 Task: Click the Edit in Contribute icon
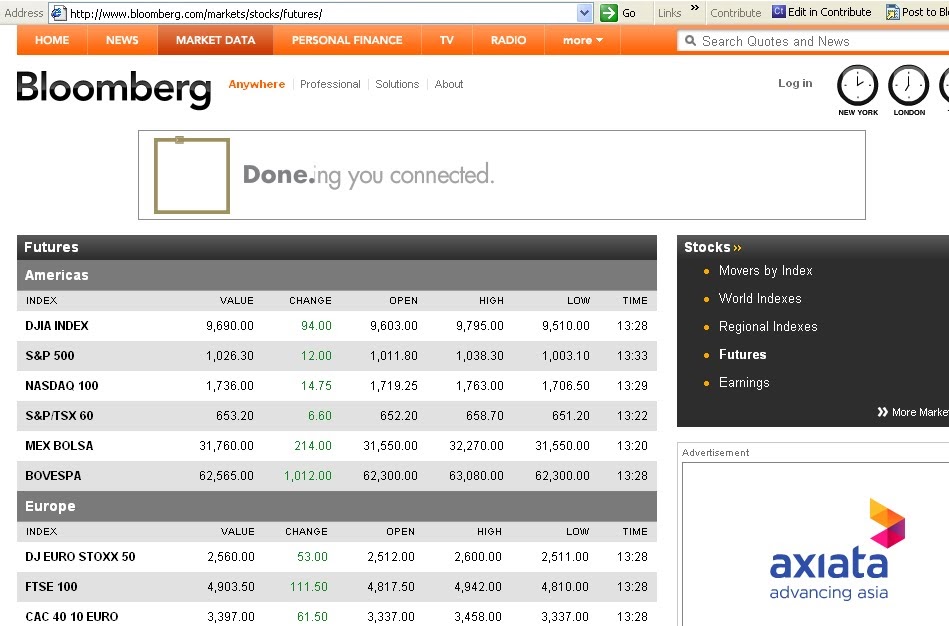(778, 12)
